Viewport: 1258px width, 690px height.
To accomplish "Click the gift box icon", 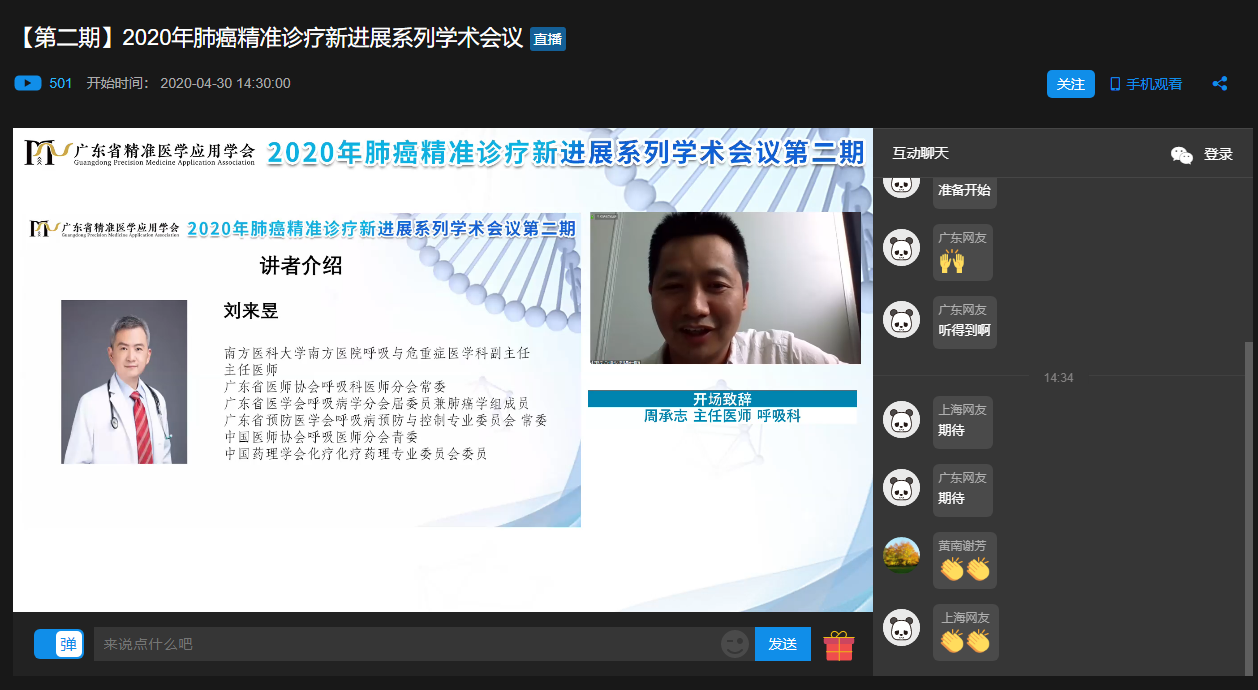I will [x=839, y=645].
